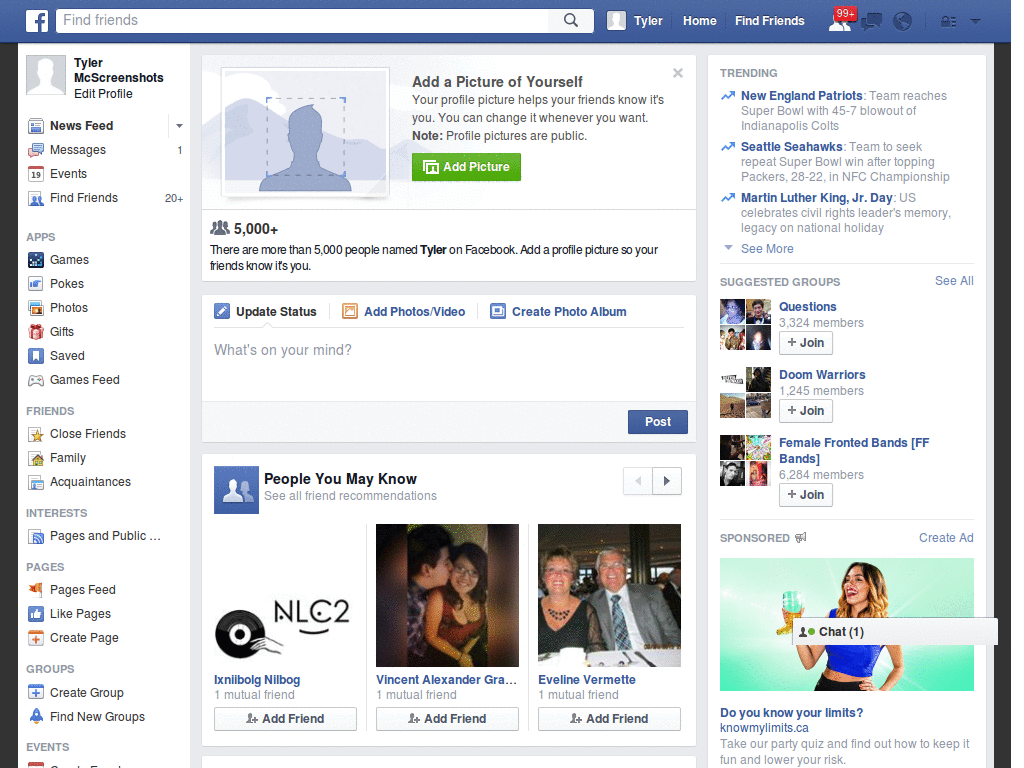Open the Games Feed controller icon
Image resolution: width=1024 pixels, height=768 pixels.
(36, 380)
